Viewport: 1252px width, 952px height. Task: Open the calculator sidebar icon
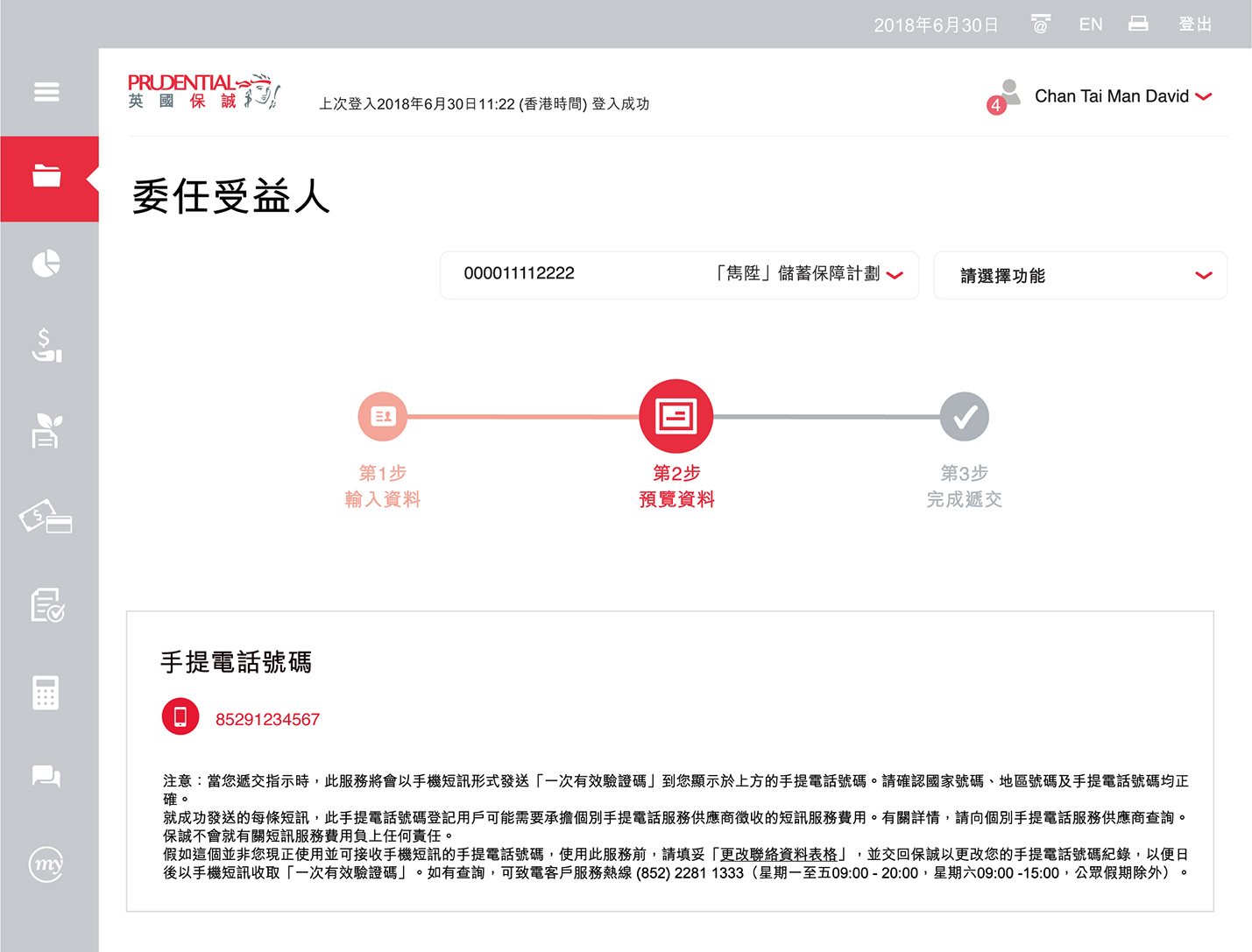point(46,692)
